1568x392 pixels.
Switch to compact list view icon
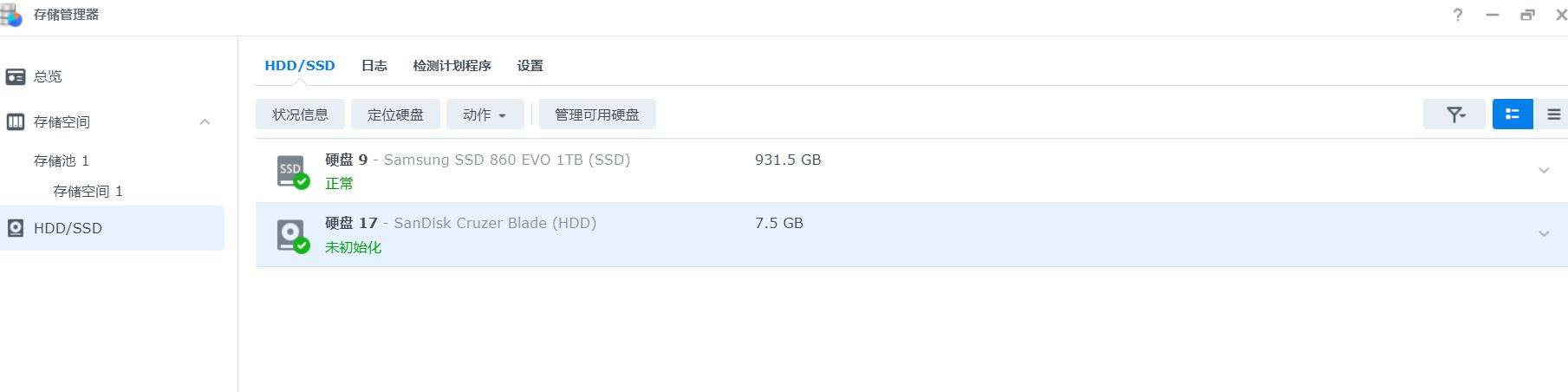point(1553,114)
